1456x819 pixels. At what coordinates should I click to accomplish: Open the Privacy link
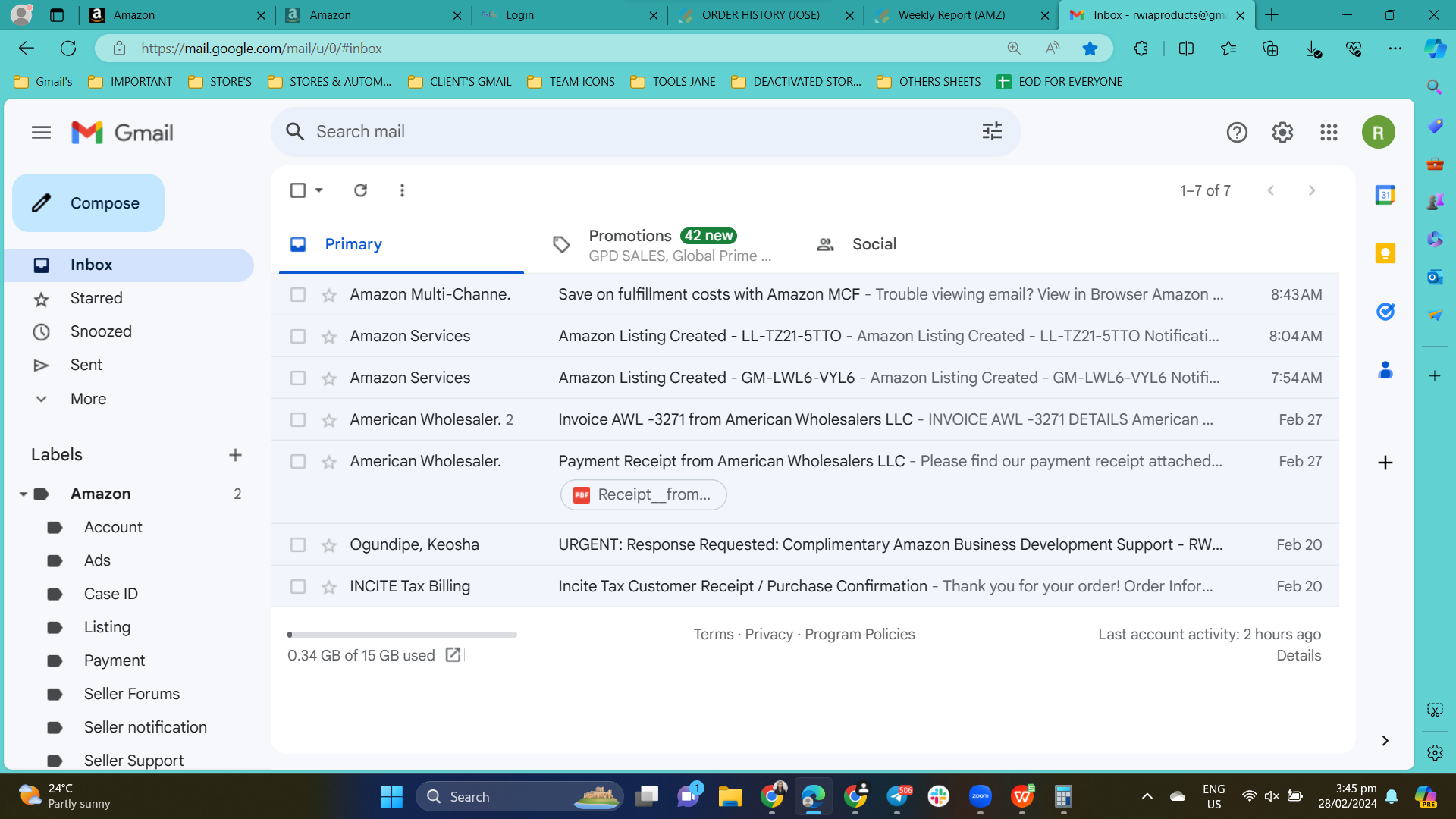pos(768,635)
